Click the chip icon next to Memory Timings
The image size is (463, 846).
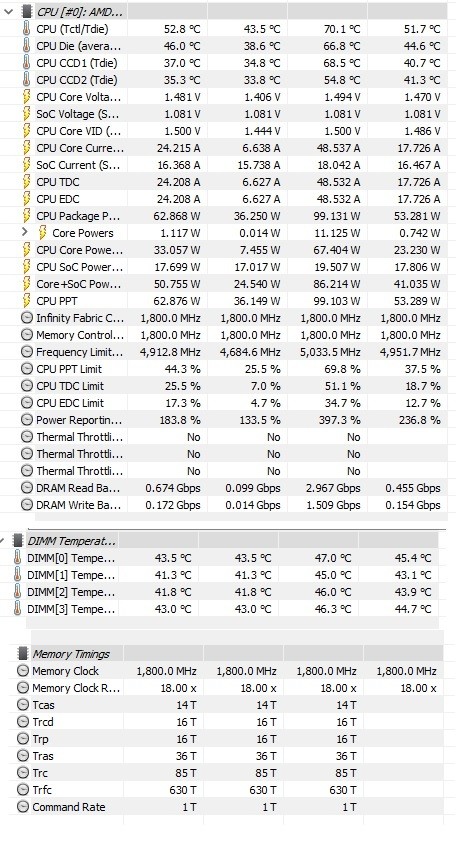23,654
